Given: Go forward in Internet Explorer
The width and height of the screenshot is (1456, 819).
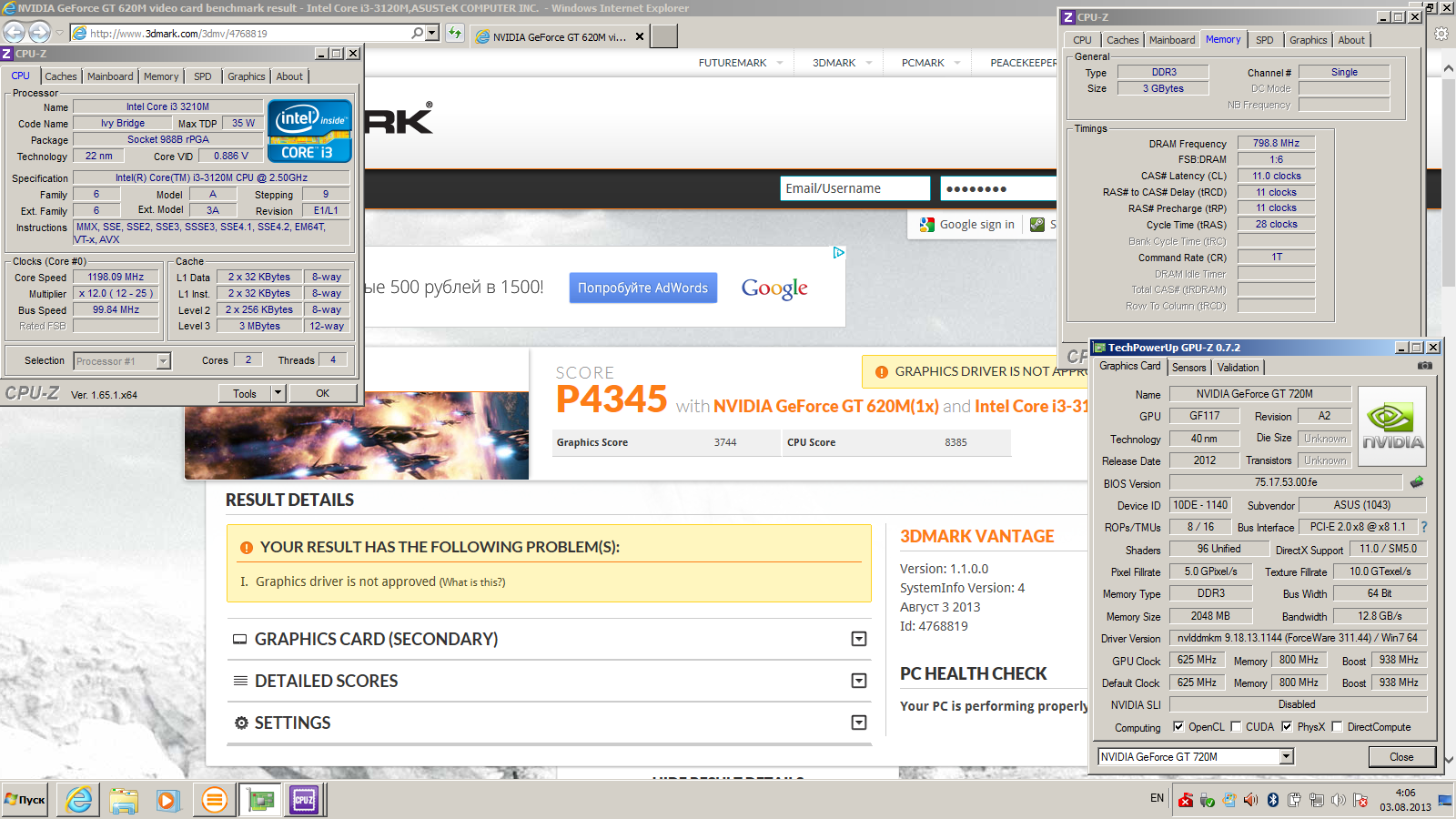Looking at the screenshot, I should click(39, 33).
